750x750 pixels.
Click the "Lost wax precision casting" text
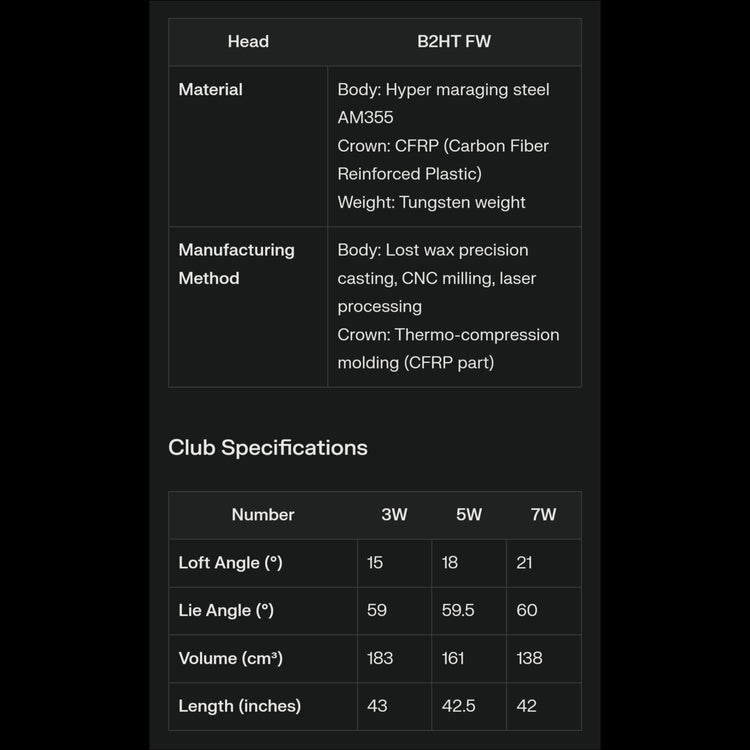[432, 264]
